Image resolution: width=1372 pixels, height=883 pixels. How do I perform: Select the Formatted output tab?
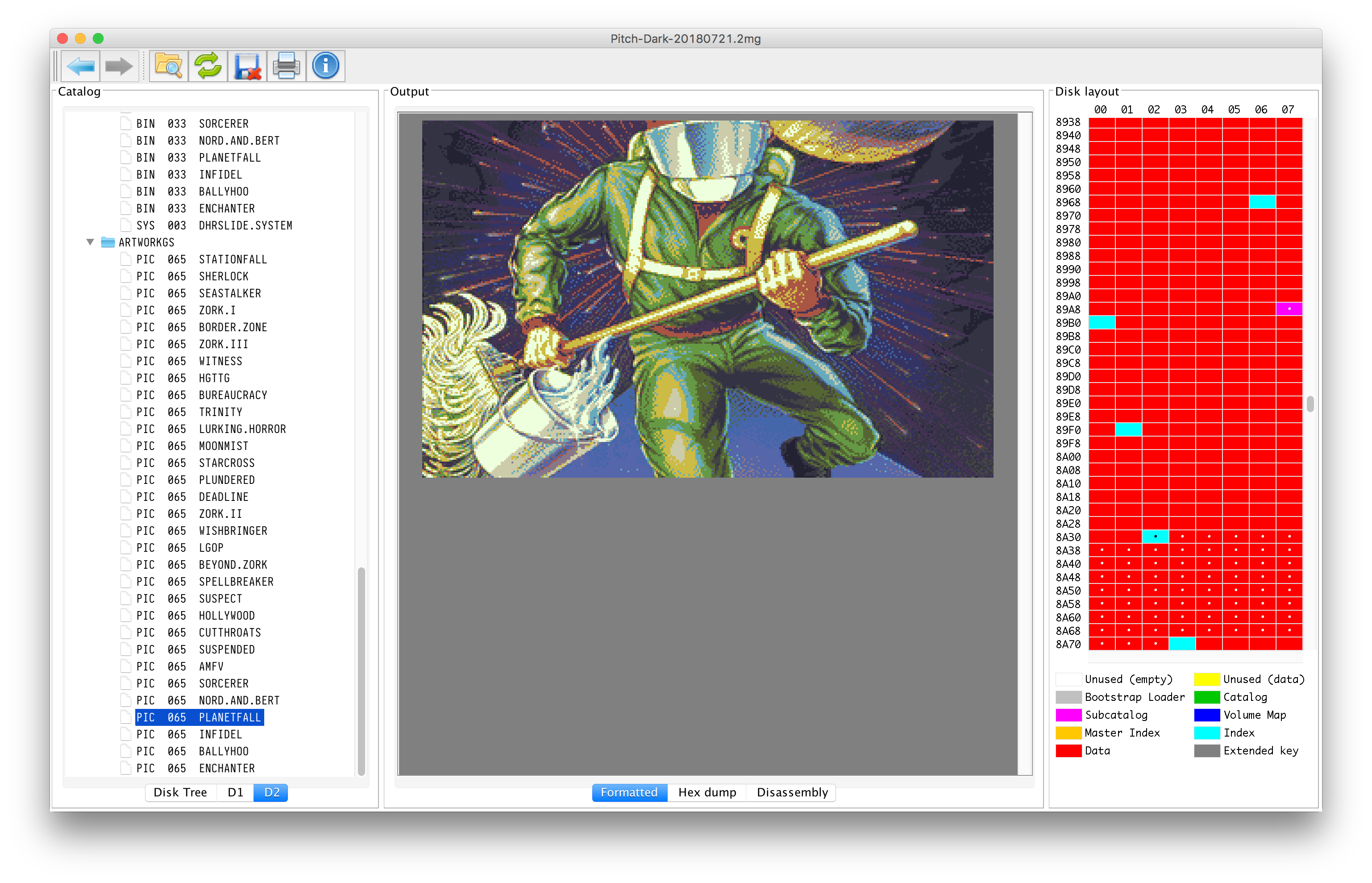click(629, 792)
